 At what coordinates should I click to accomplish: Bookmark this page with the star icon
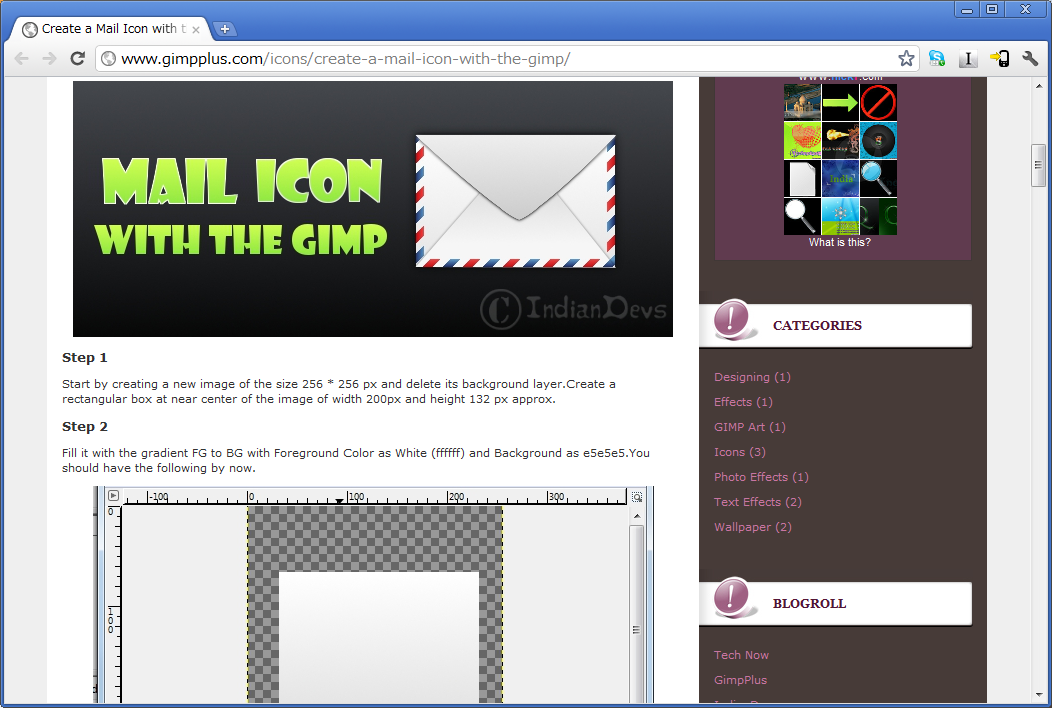(x=906, y=59)
